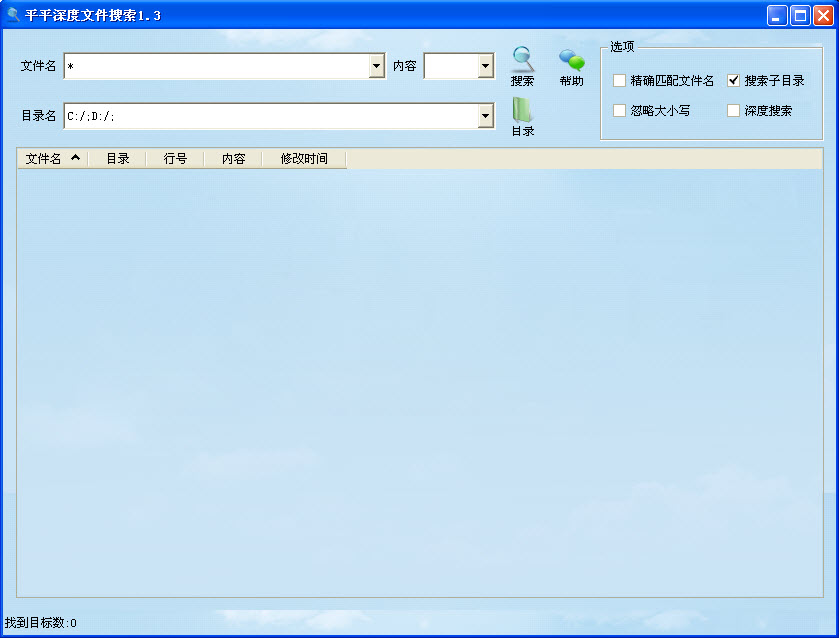This screenshot has height=638, width=839.
Task: Click the 目录 column header
Action: point(117,159)
